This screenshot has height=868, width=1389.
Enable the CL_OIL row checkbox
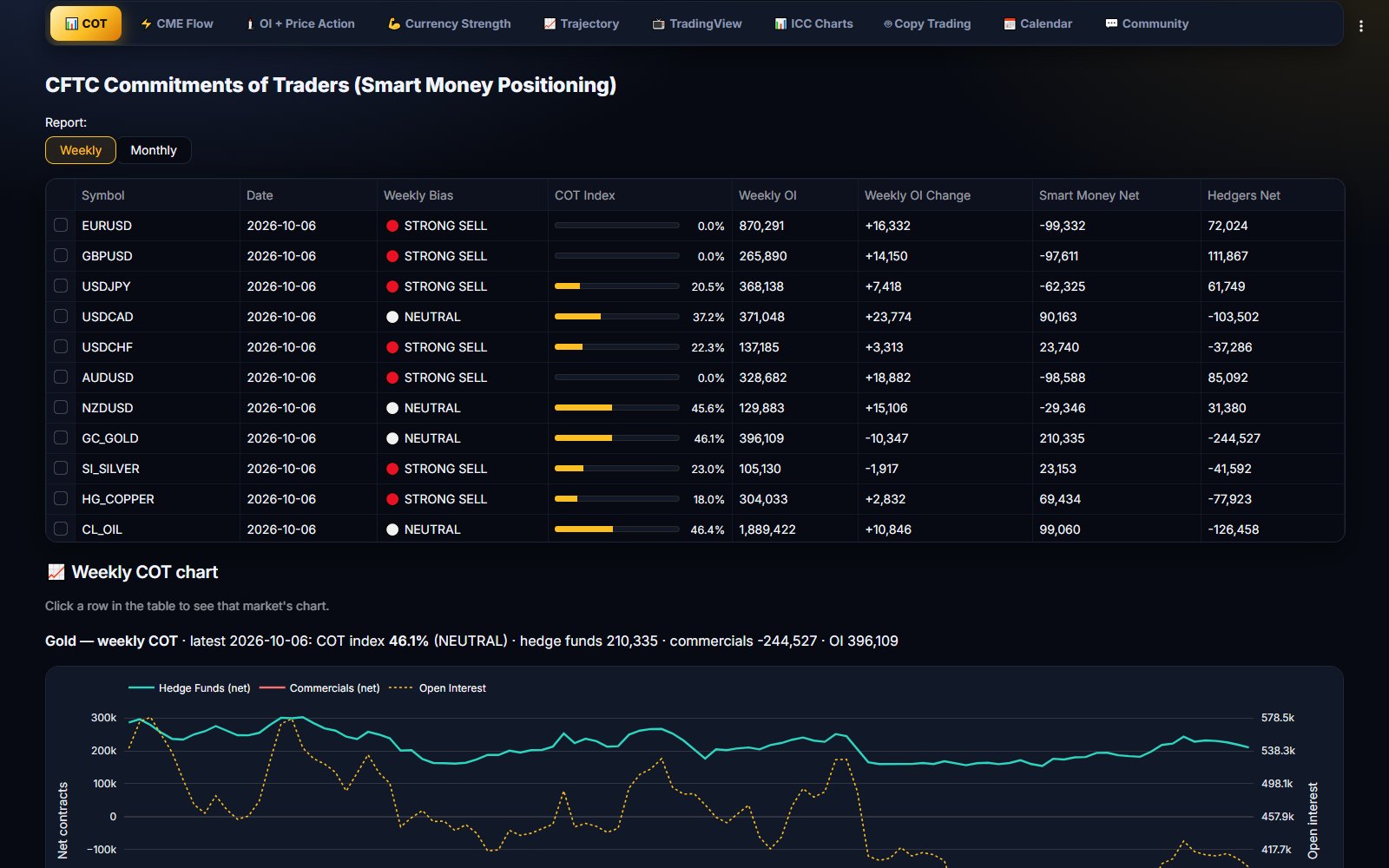pos(61,529)
